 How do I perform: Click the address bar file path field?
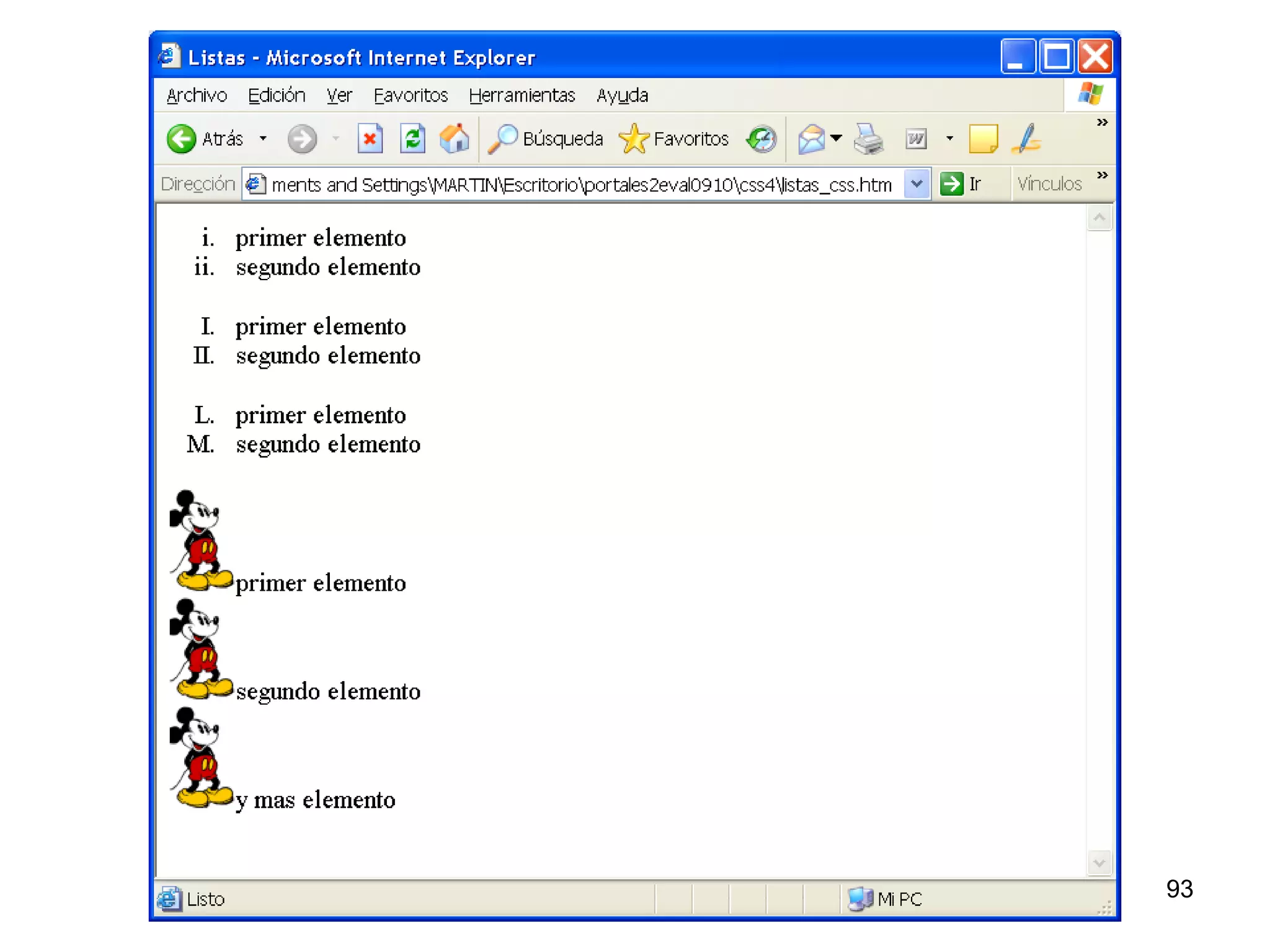point(580,185)
